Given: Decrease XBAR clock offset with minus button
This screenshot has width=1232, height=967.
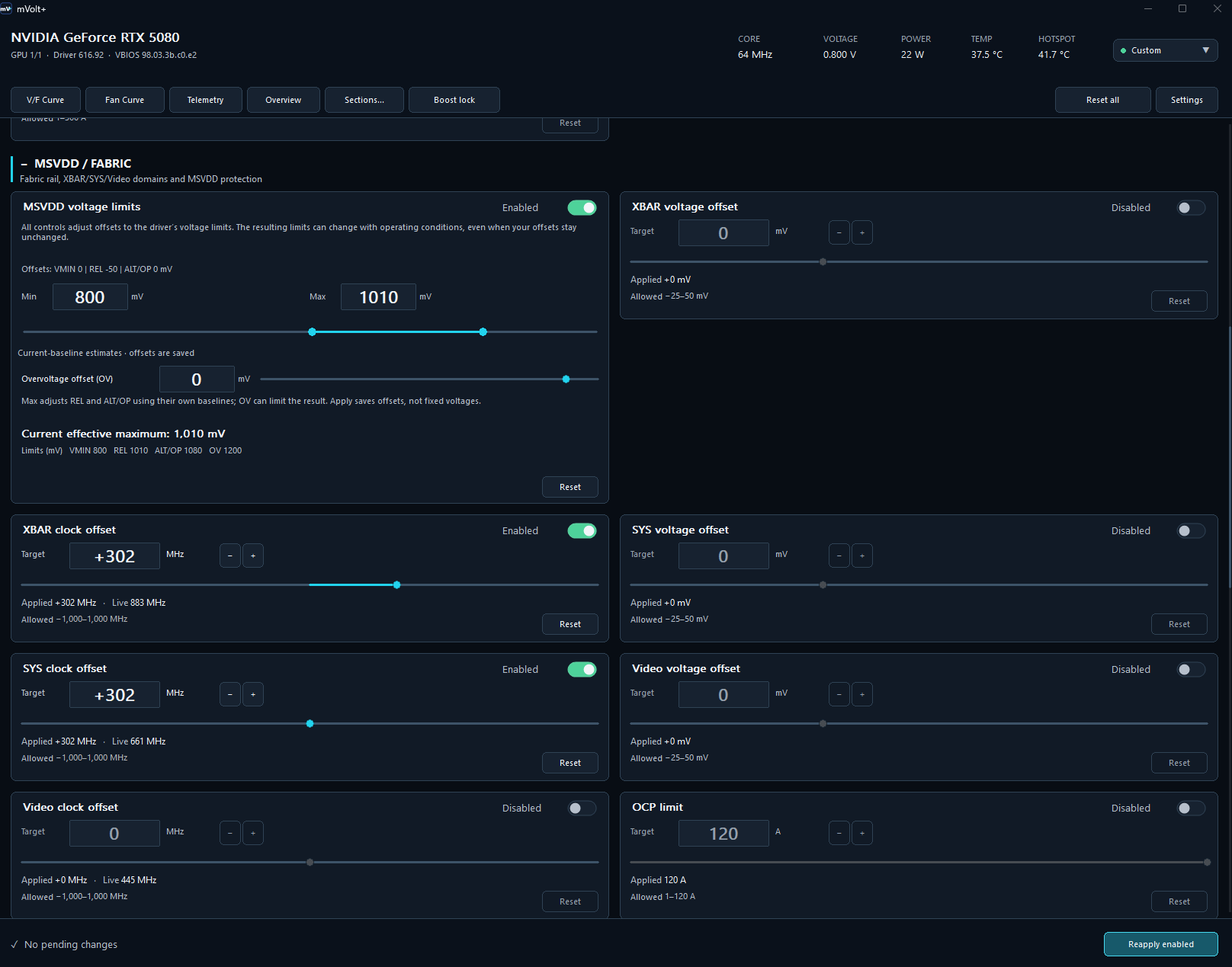Looking at the screenshot, I should (x=230, y=556).
